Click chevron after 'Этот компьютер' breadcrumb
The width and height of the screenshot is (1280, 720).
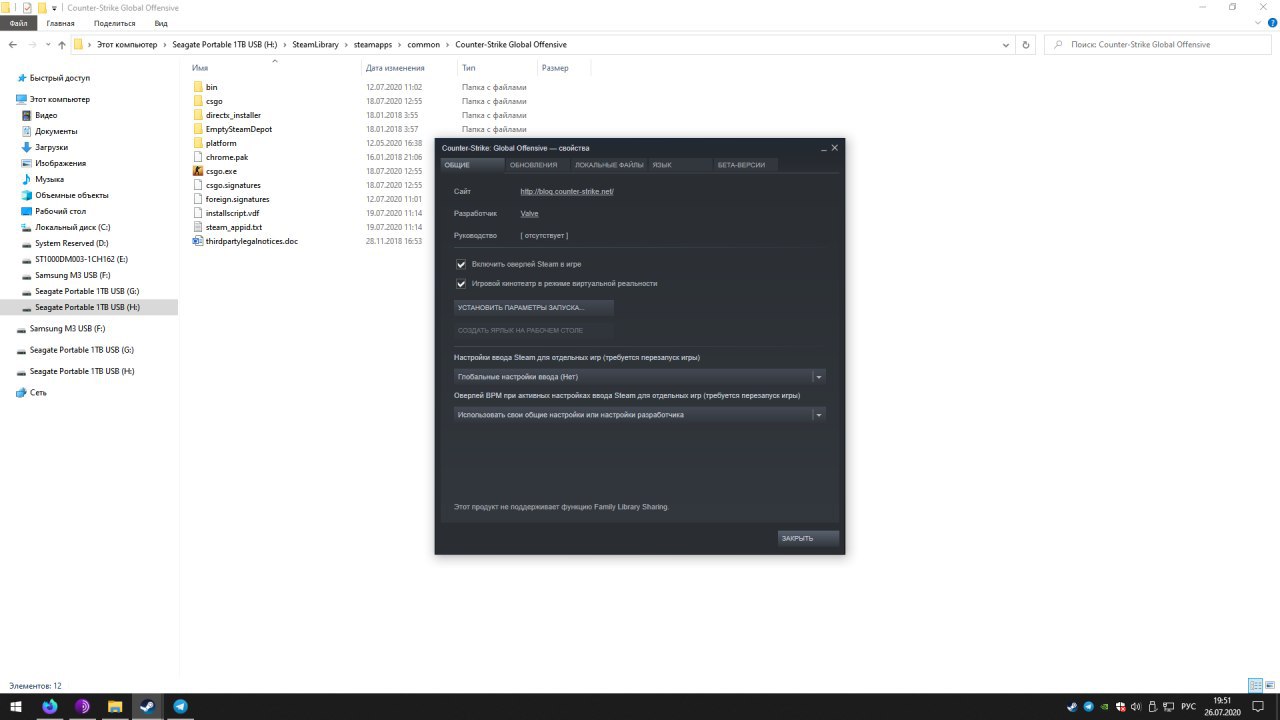coord(165,45)
